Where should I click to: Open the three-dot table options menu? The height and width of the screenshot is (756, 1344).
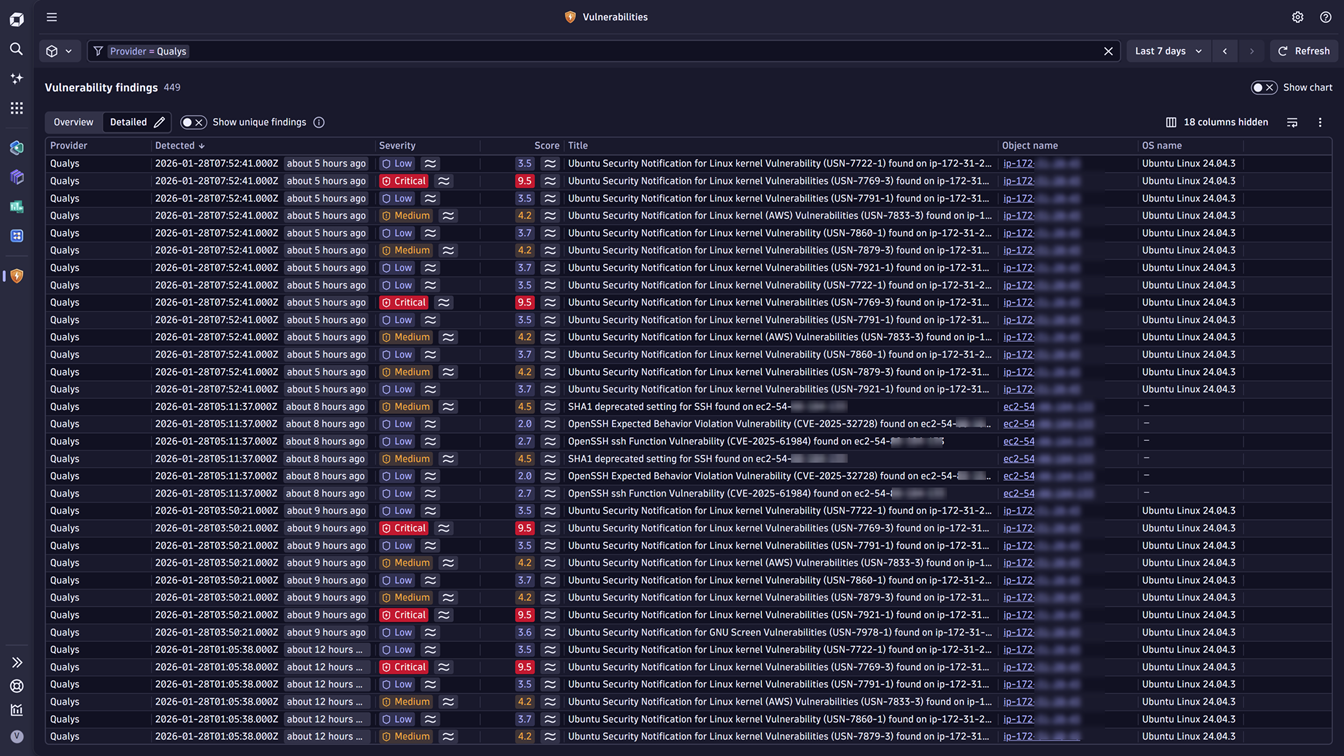click(1320, 122)
